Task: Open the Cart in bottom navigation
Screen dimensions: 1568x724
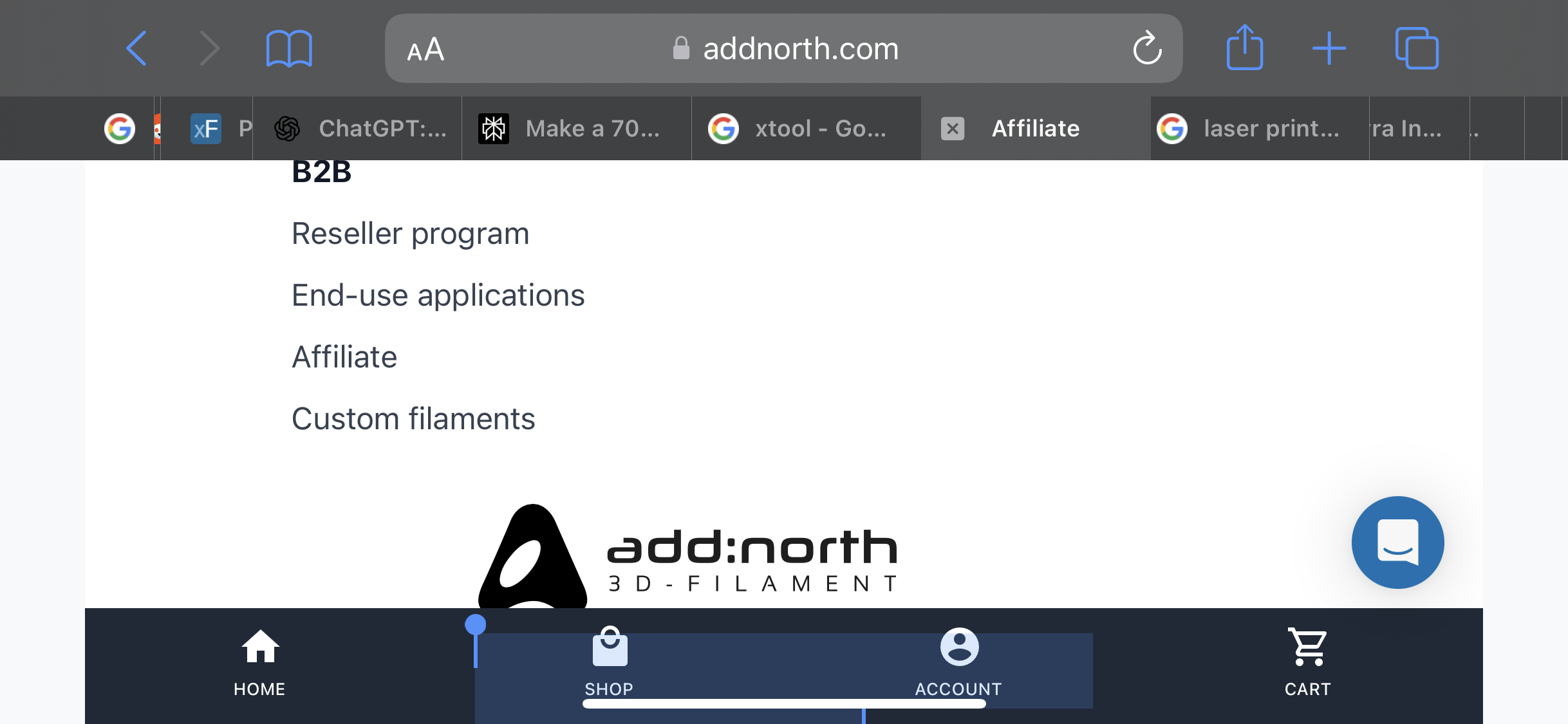Action: (1307, 663)
